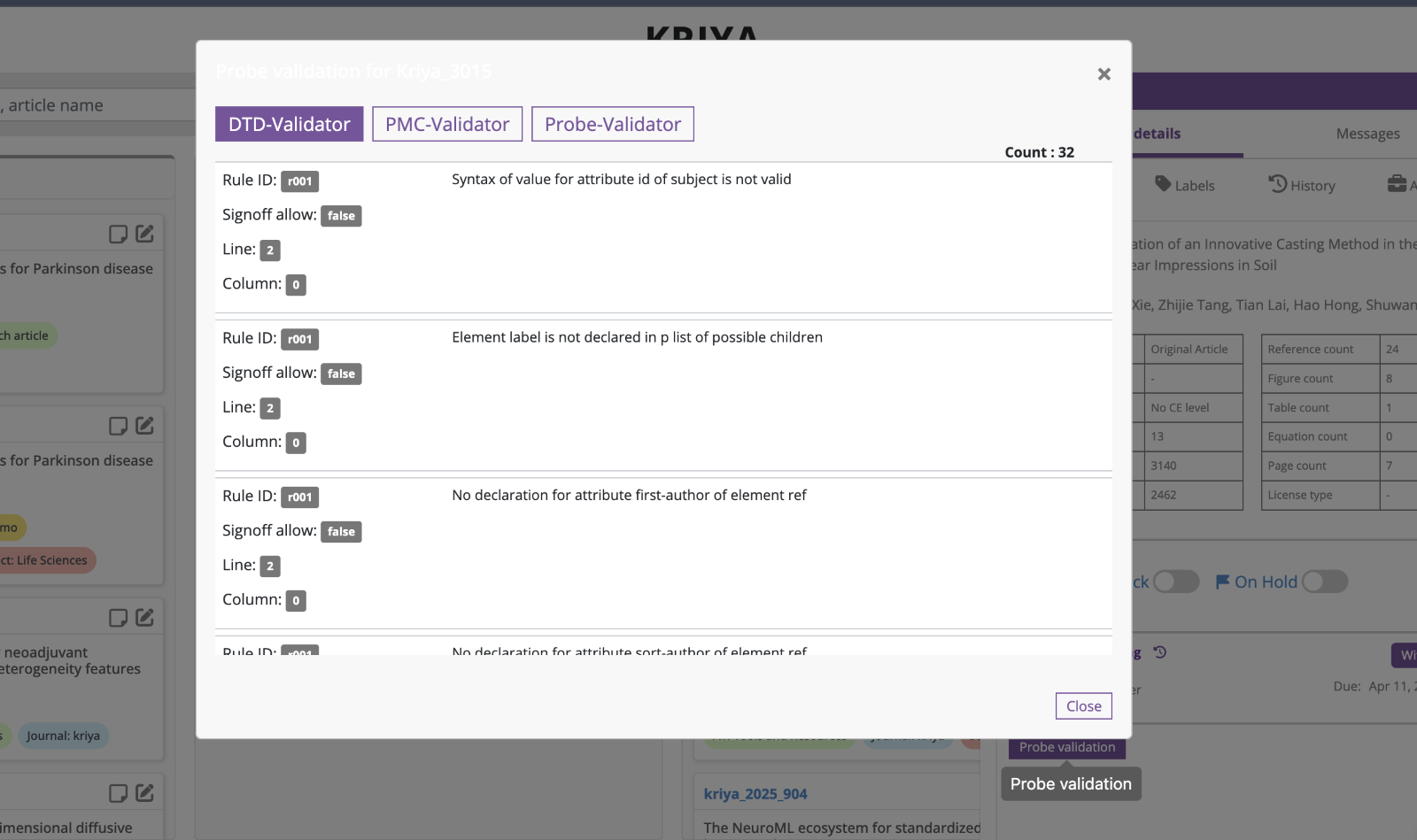
Task: Open the Messages tab
Action: (x=1367, y=134)
